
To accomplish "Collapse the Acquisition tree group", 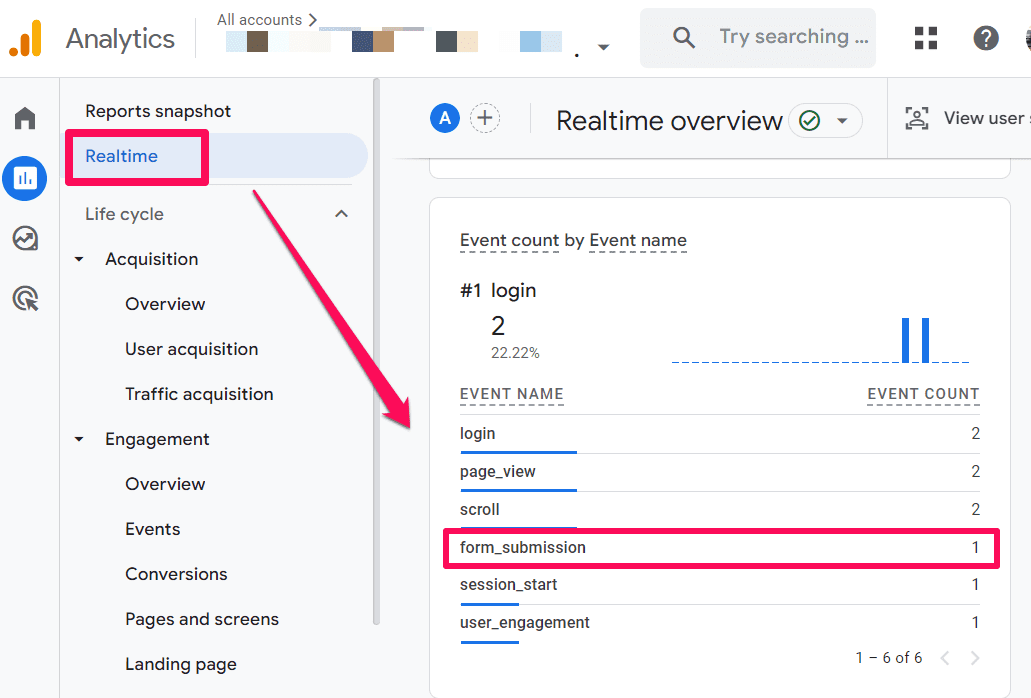I will pyautogui.click(x=80, y=260).
